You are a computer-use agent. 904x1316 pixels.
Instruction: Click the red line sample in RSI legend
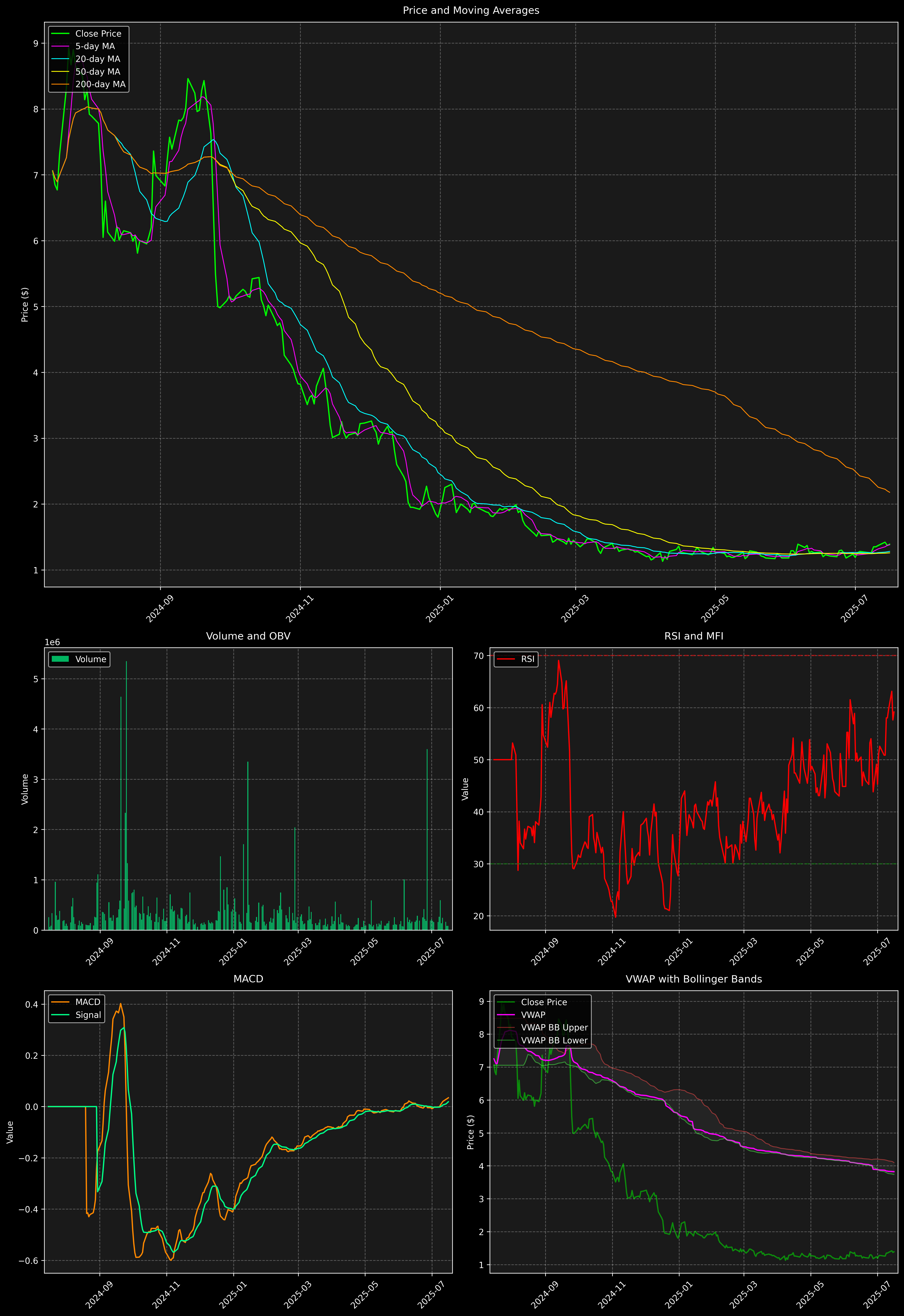(x=506, y=659)
